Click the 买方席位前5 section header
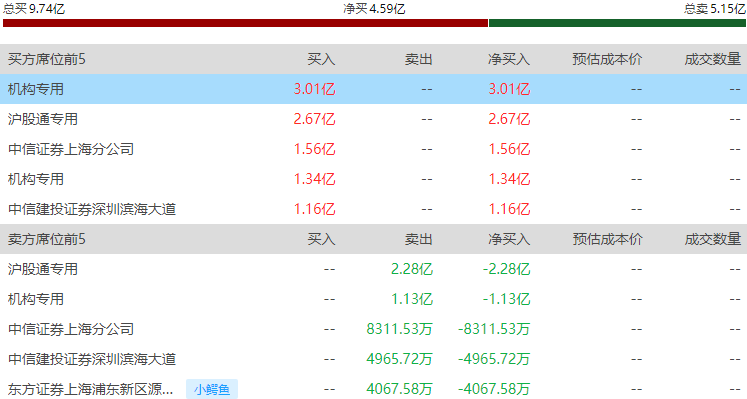This screenshot has height=399, width=747. 47,59
